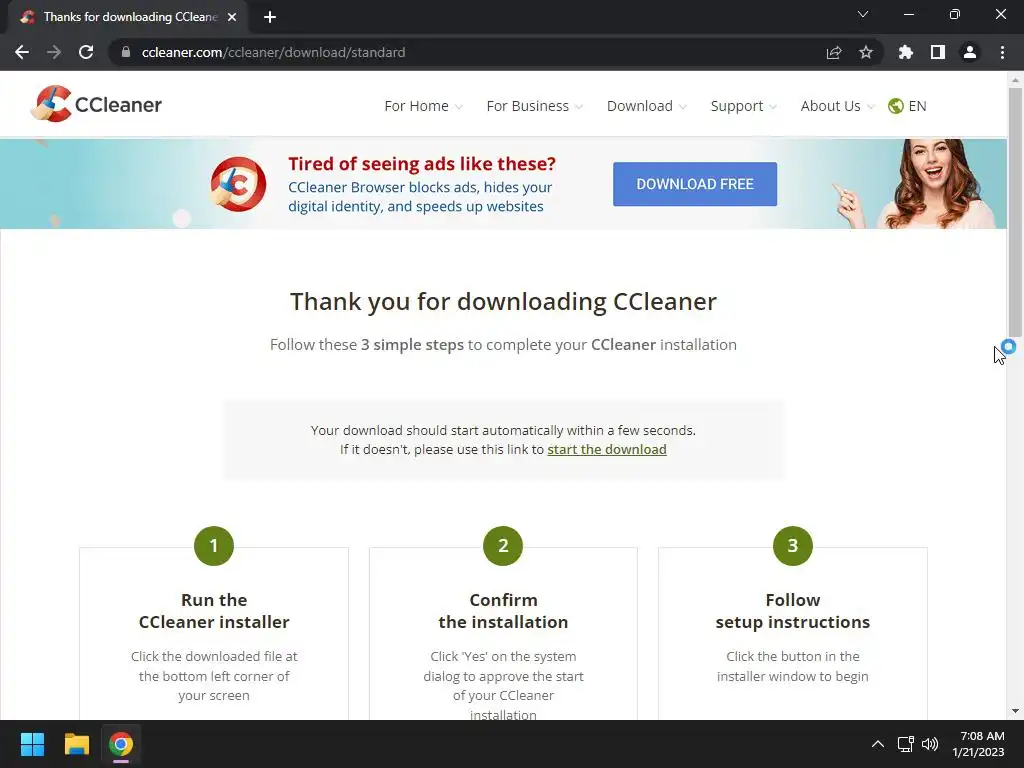Click 'Confirm the installation' step title

503,611
